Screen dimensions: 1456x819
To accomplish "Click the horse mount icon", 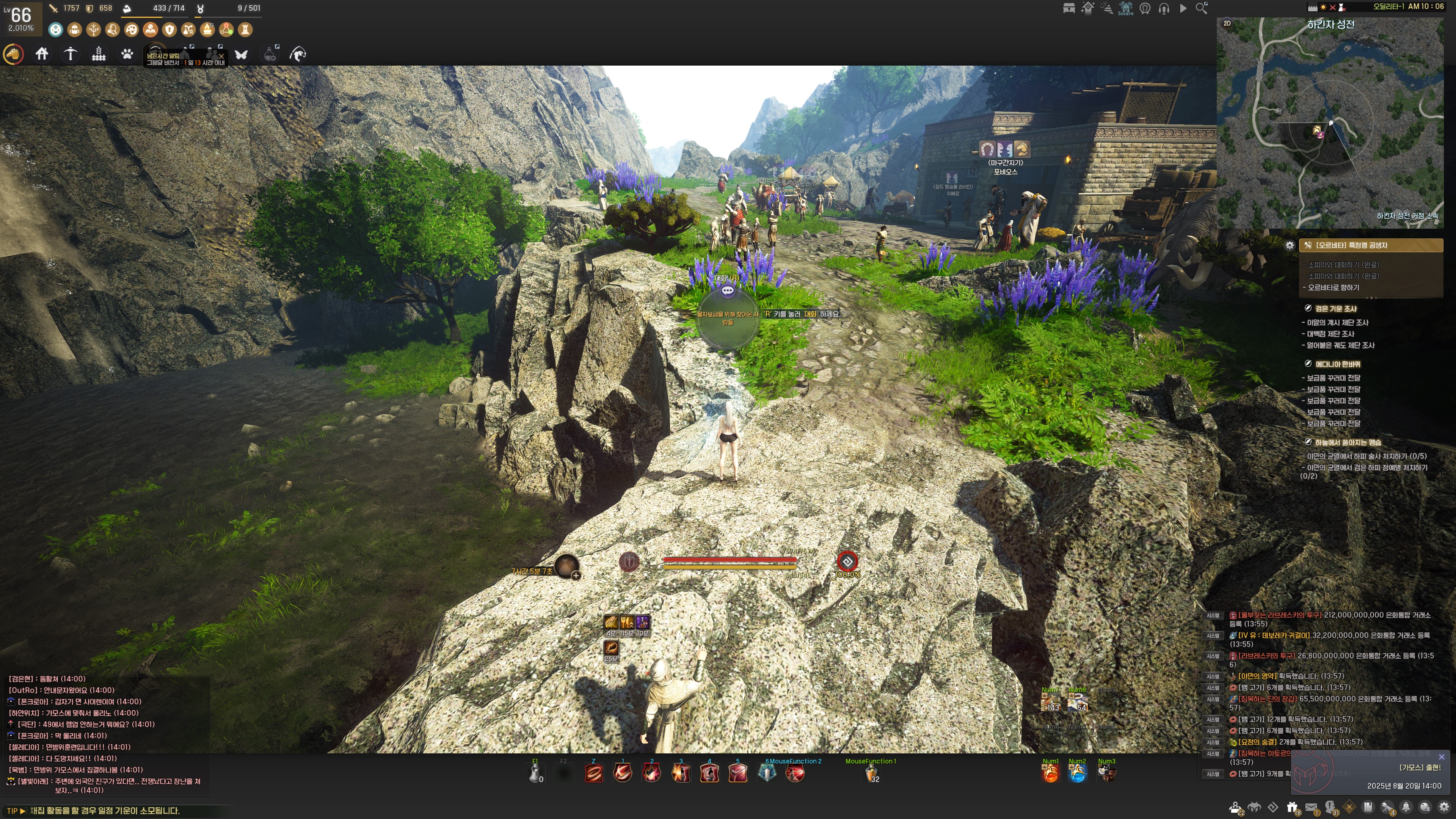I will point(14,54).
